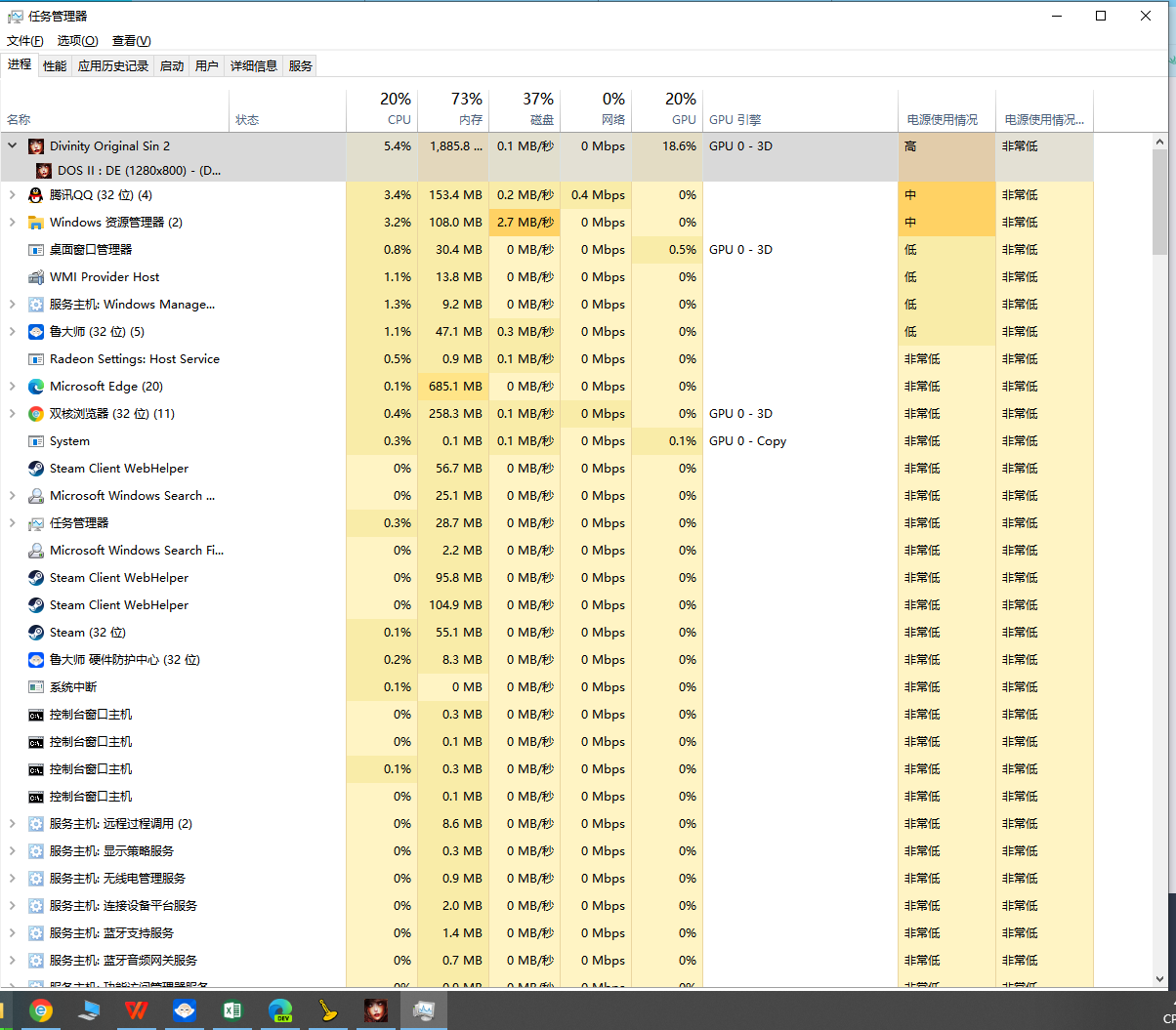The image size is (1176, 1030).
Task: Switch to the 应用历史记录 tab
Action: (113, 66)
